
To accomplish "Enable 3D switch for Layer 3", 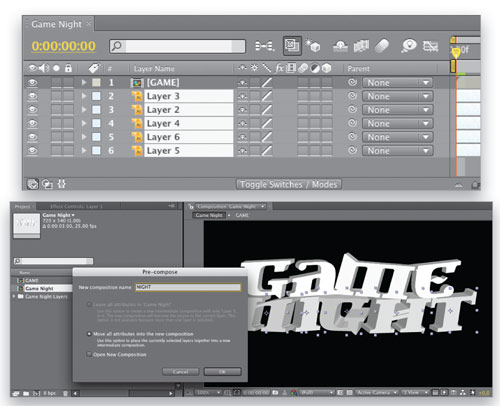I will click(x=327, y=96).
